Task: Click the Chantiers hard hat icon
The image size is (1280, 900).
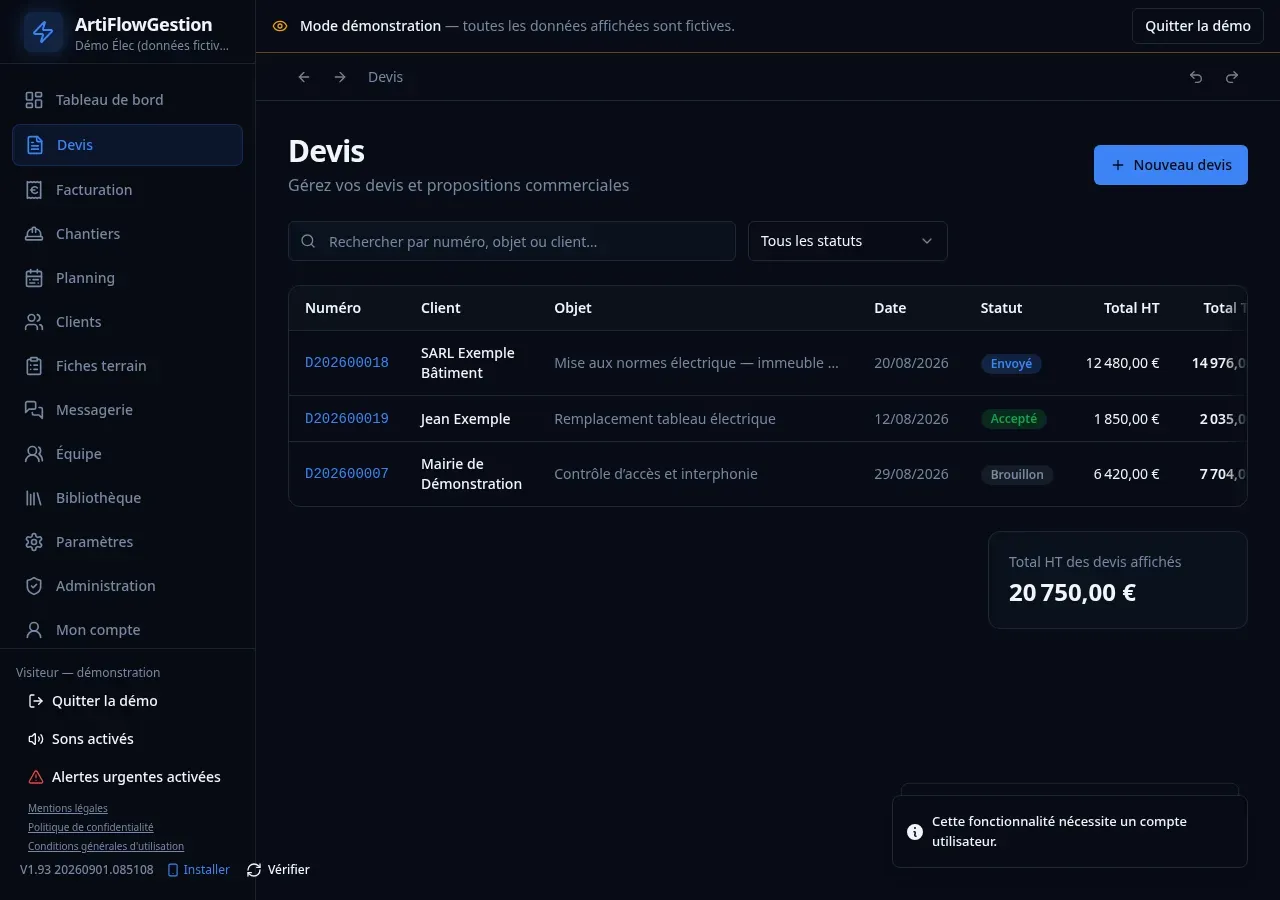Action: 34,234
